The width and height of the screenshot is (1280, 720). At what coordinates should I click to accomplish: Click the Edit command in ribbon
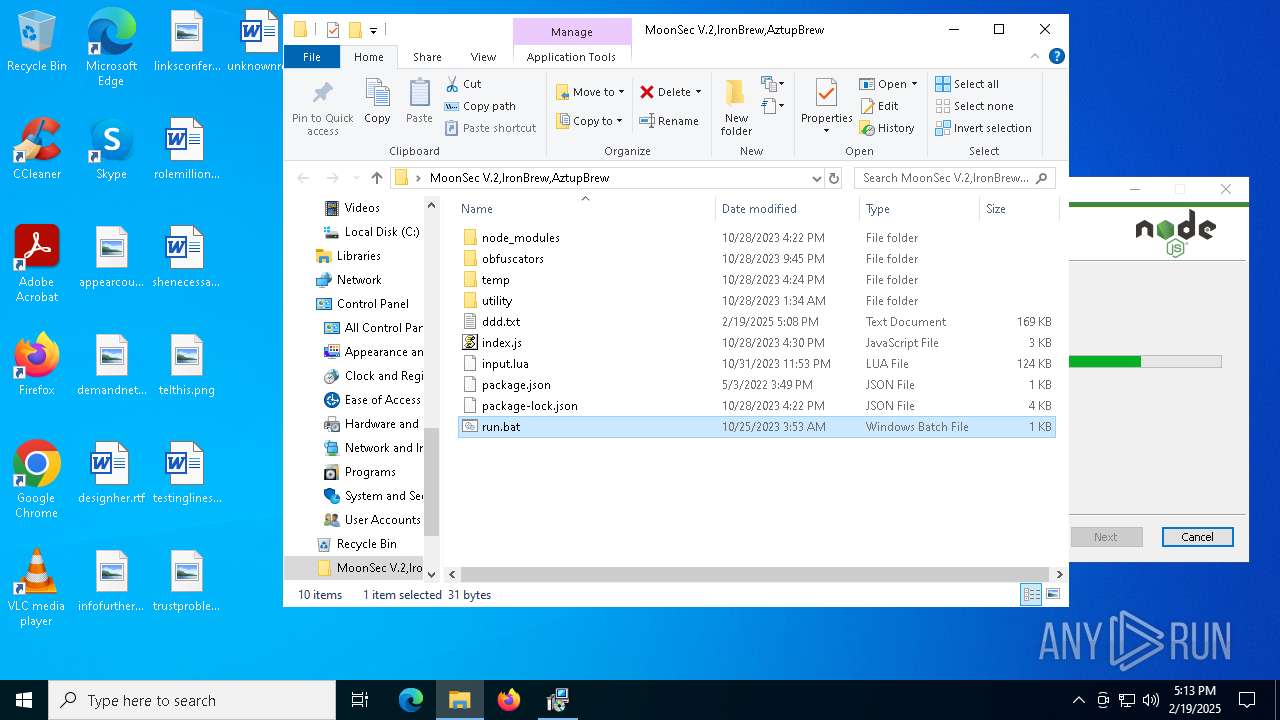tap(879, 106)
